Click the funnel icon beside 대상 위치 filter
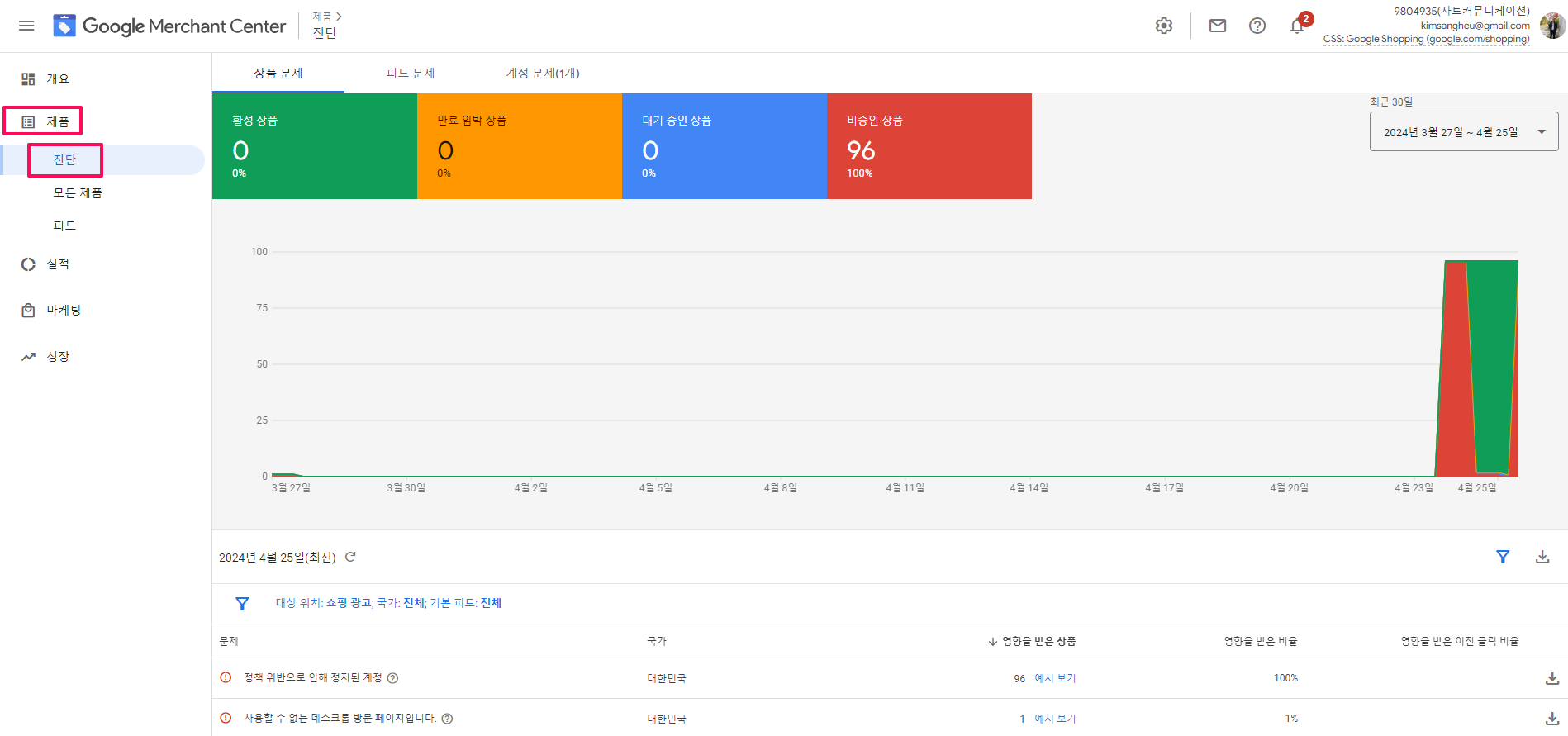 (242, 604)
